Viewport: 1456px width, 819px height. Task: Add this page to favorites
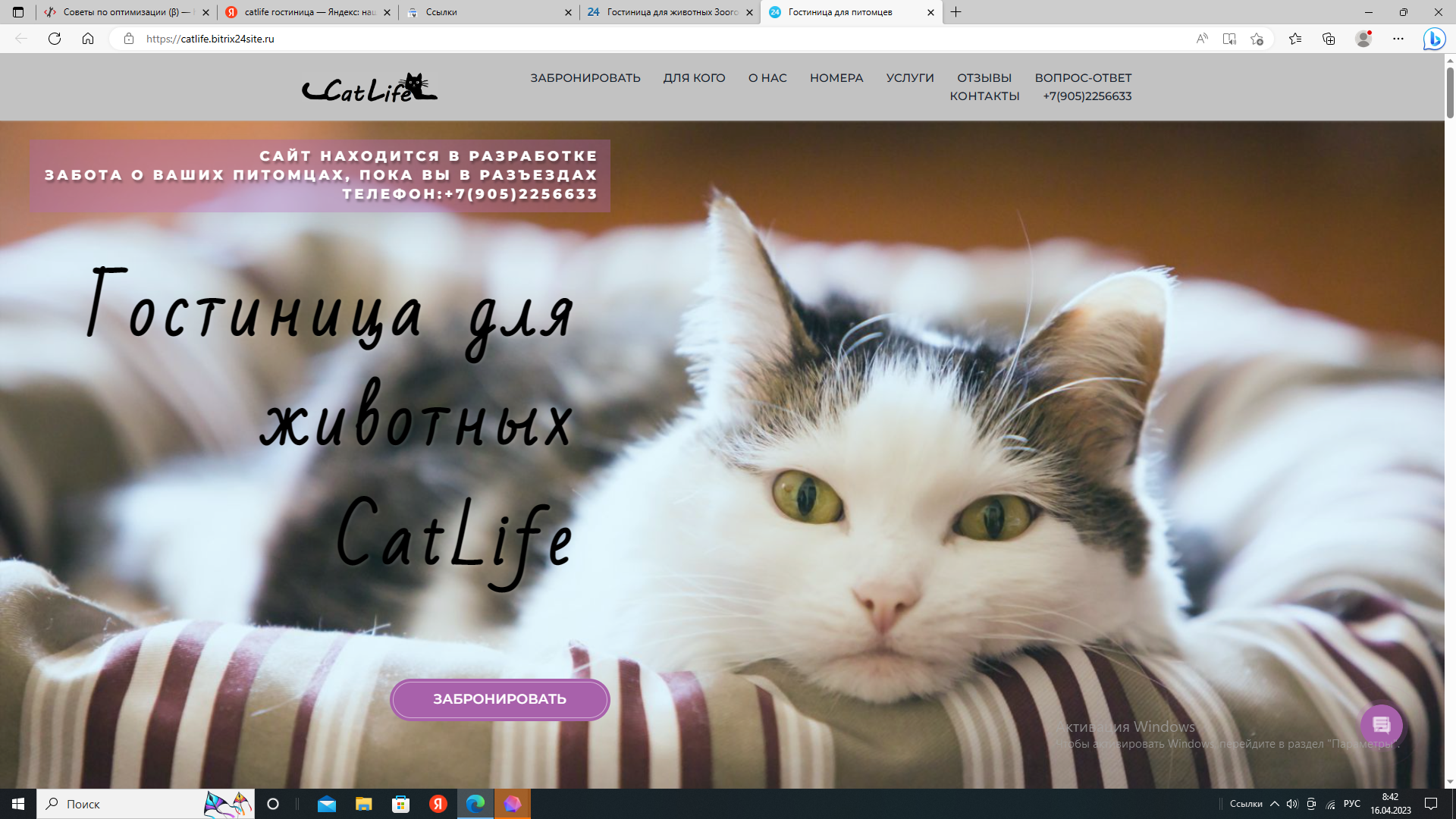click(1257, 39)
